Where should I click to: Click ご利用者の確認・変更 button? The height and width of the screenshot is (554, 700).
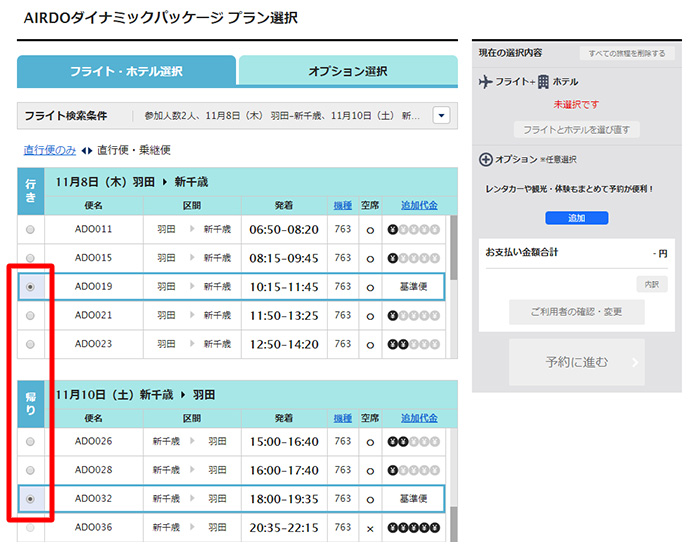576,312
